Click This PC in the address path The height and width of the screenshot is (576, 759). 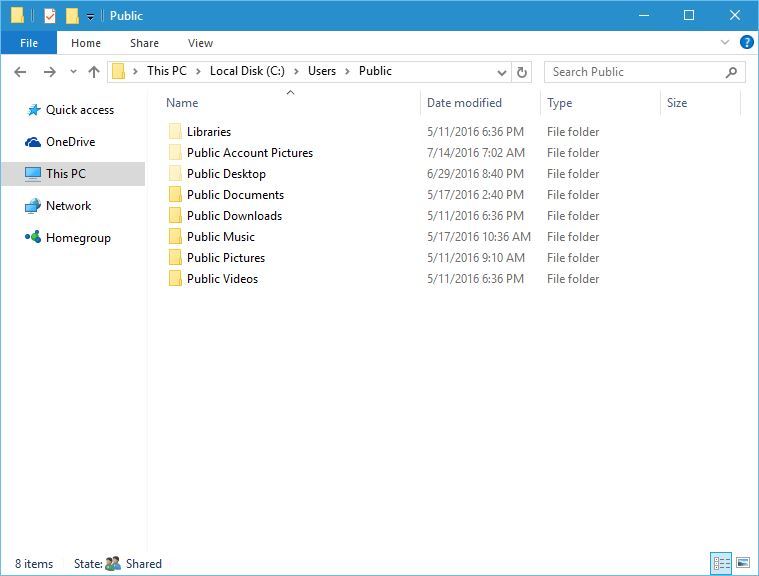point(167,71)
